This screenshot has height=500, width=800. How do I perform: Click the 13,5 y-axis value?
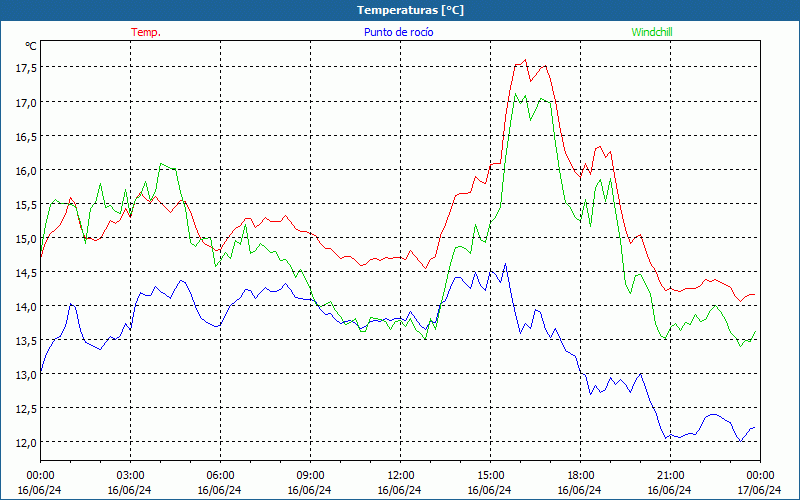pyautogui.click(x=26, y=341)
